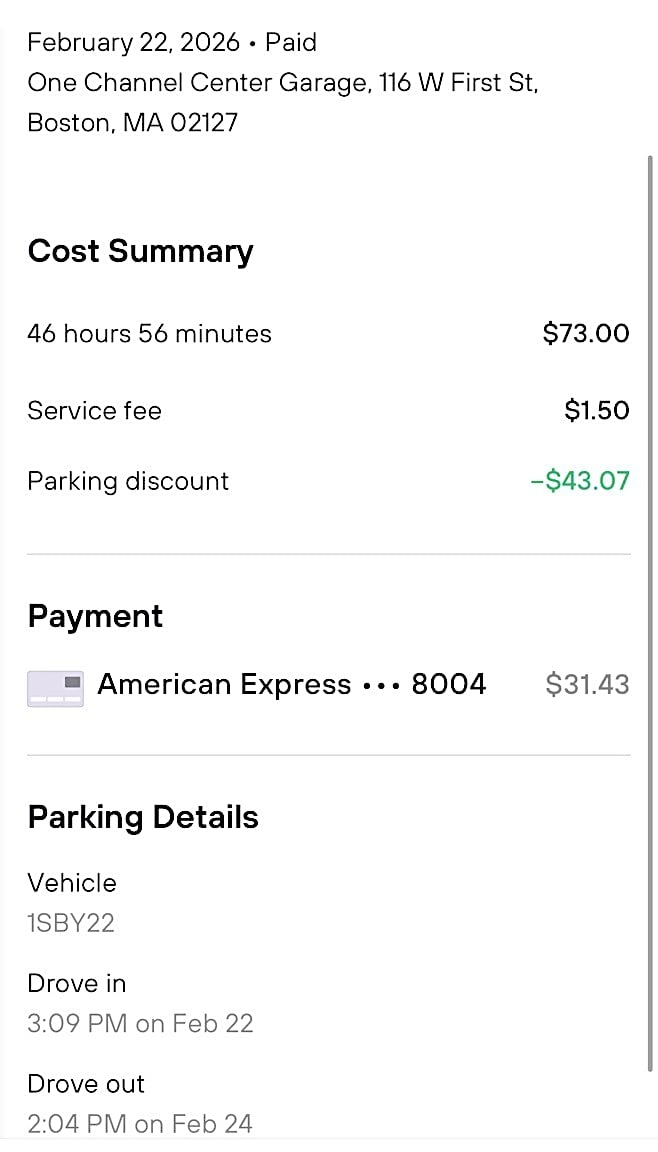658x1152 pixels.
Task: Click the February 22, 2026 Paid status
Action: [x=172, y=43]
